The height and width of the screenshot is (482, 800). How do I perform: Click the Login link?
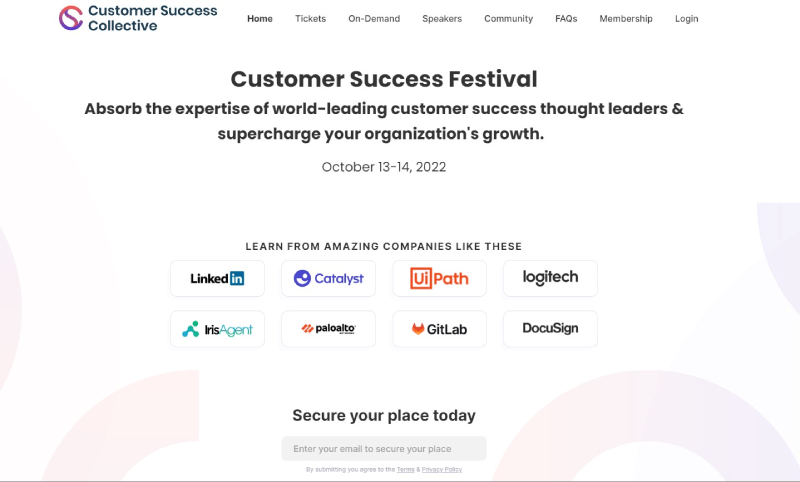[x=687, y=19]
